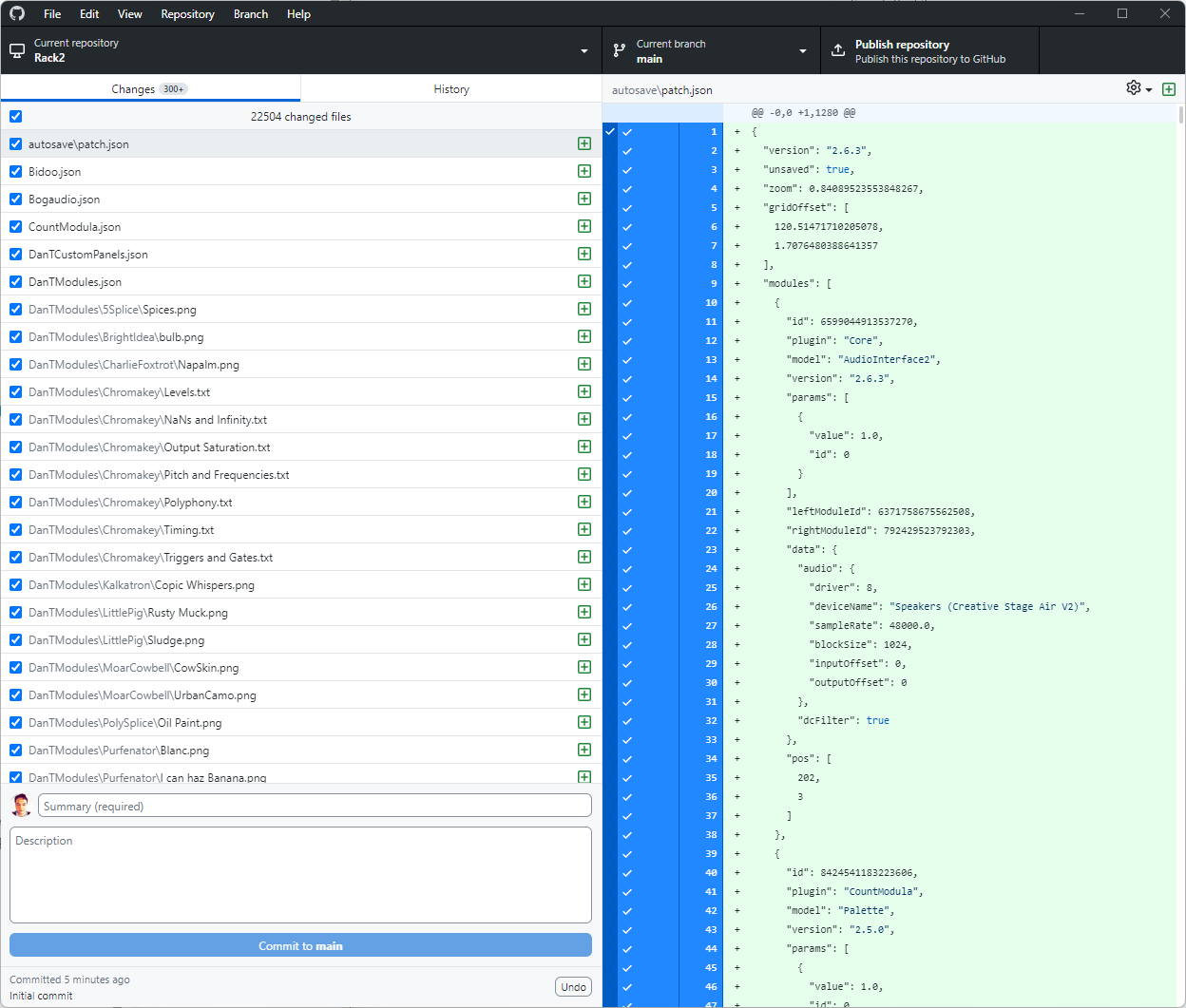
Task: Select Triggers and Gates.txt file row
Action: 300,557
